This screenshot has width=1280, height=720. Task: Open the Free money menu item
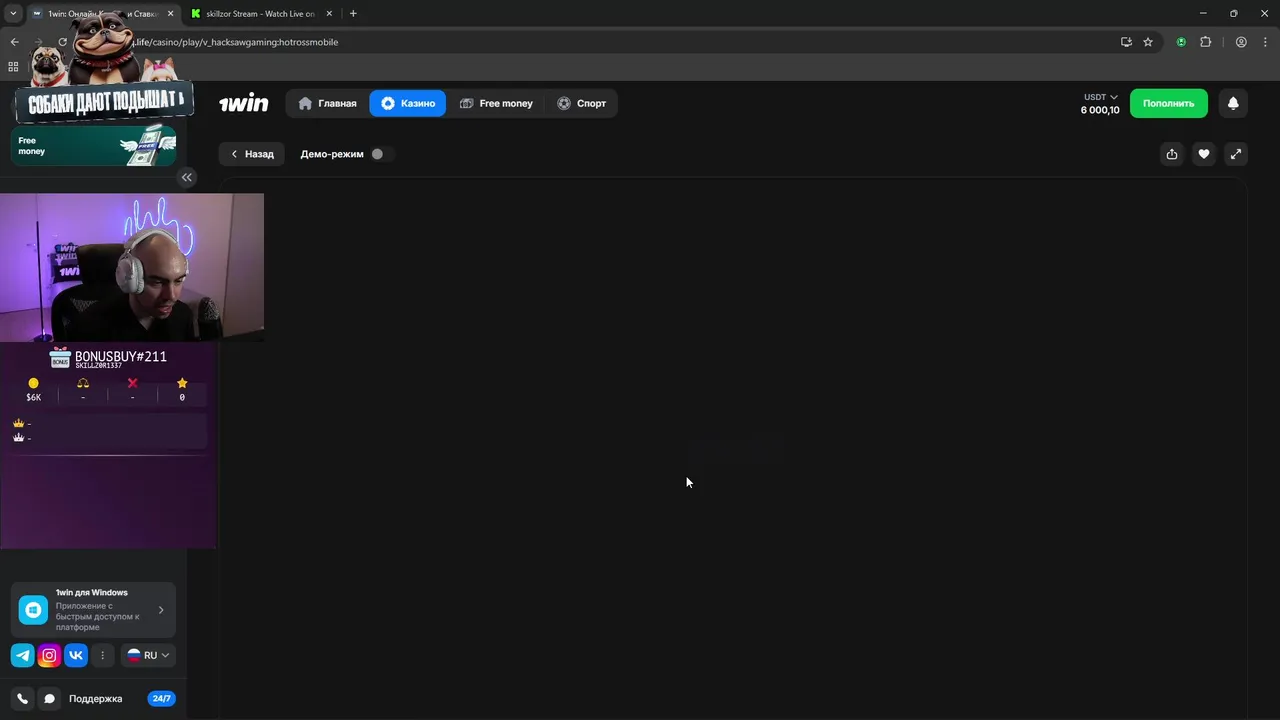496,103
